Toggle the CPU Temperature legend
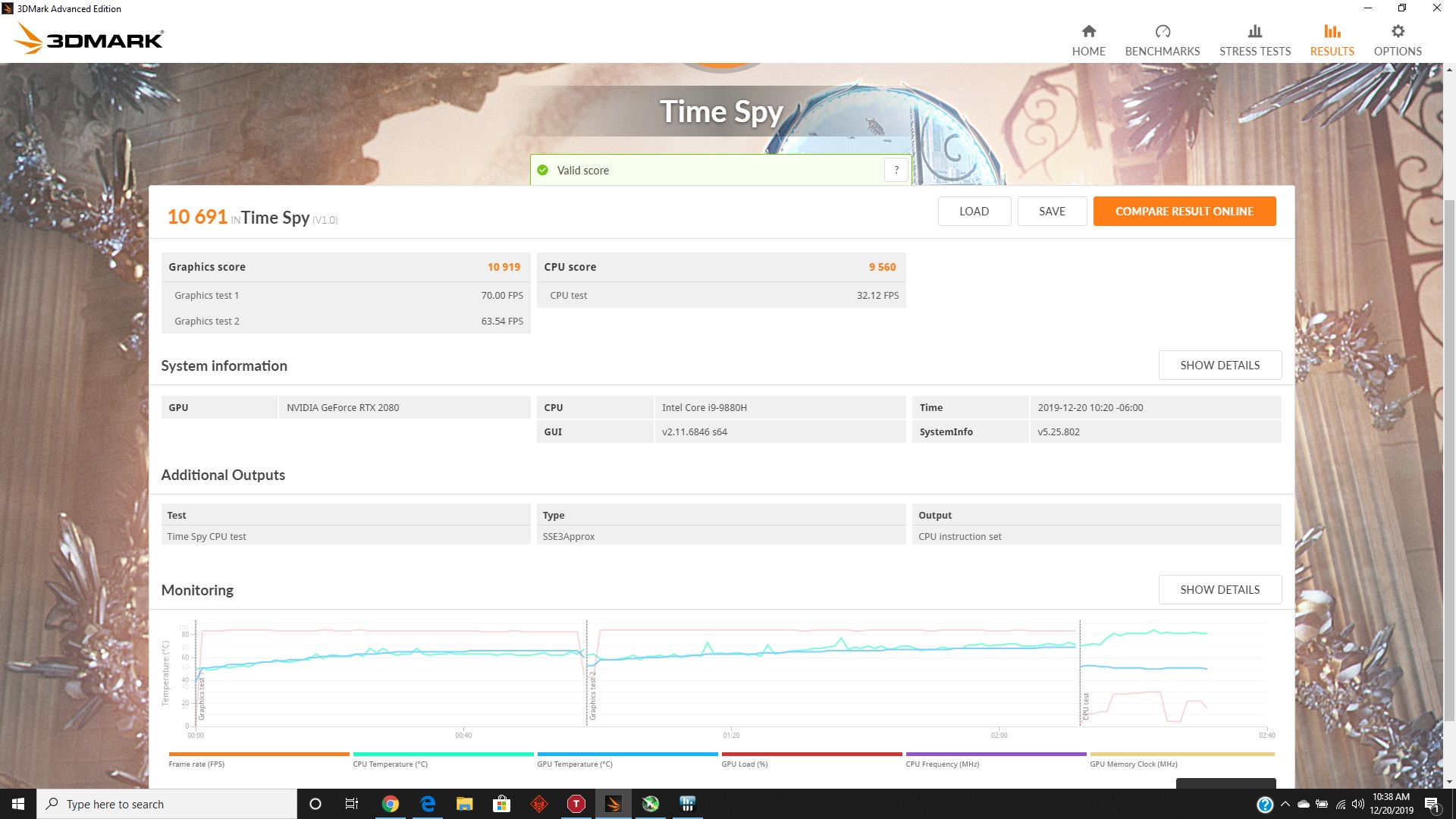This screenshot has height=819, width=1456. click(x=443, y=759)
